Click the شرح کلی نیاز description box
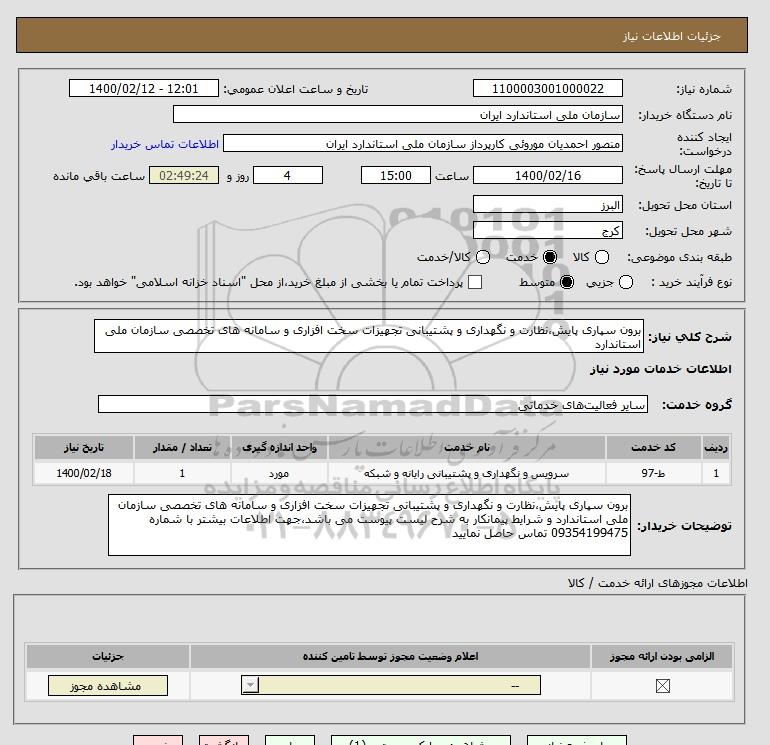This screenshot has height=745, width=770. (369, 336)
